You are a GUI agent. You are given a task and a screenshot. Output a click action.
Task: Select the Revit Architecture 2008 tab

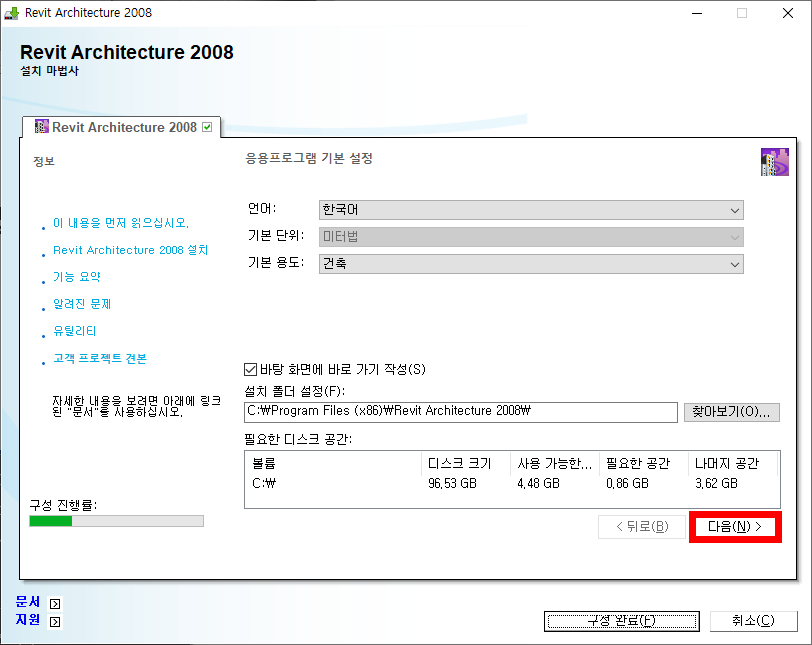[121, 127]
